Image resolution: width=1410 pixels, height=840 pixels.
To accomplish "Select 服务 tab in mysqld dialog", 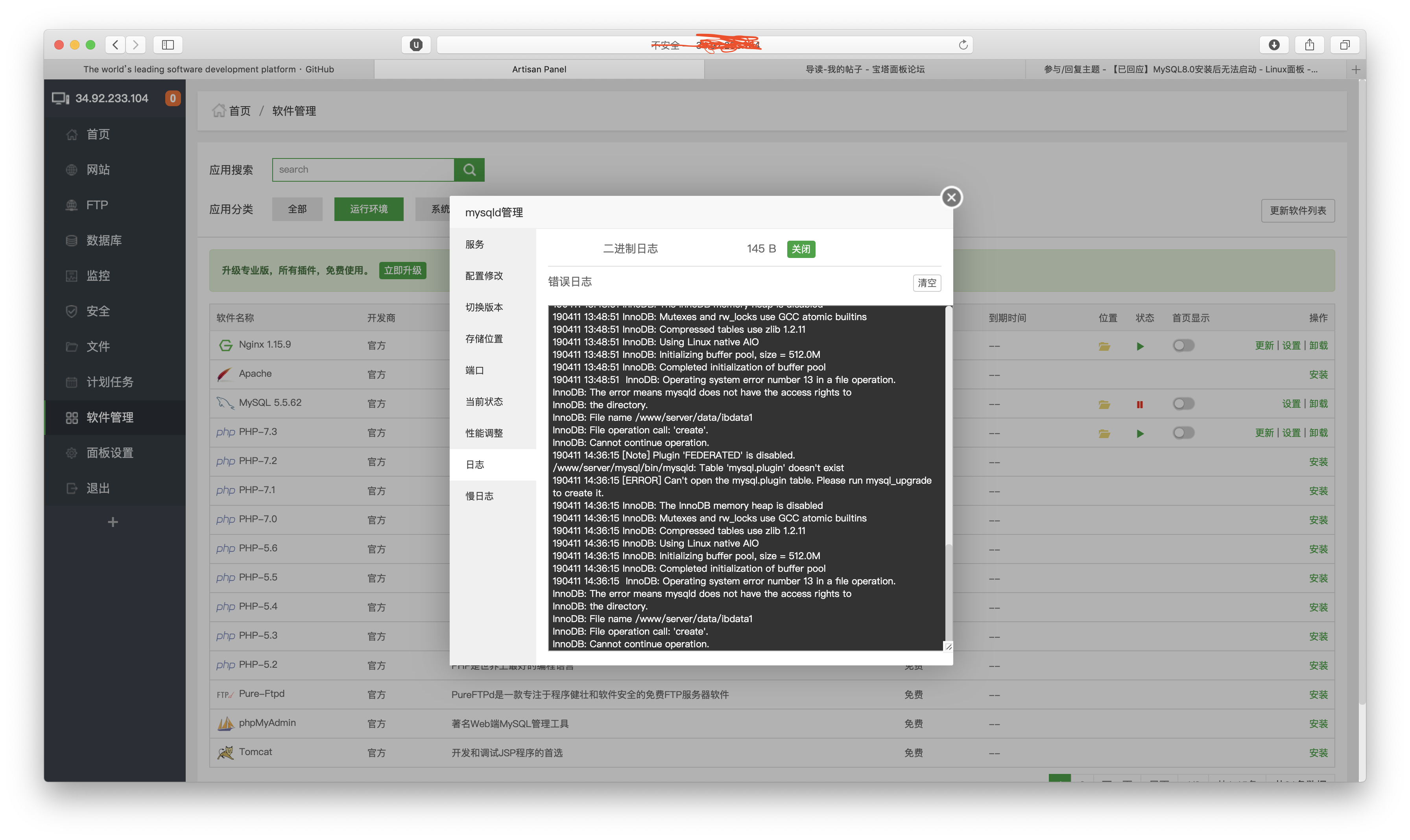I will point(493,245).
